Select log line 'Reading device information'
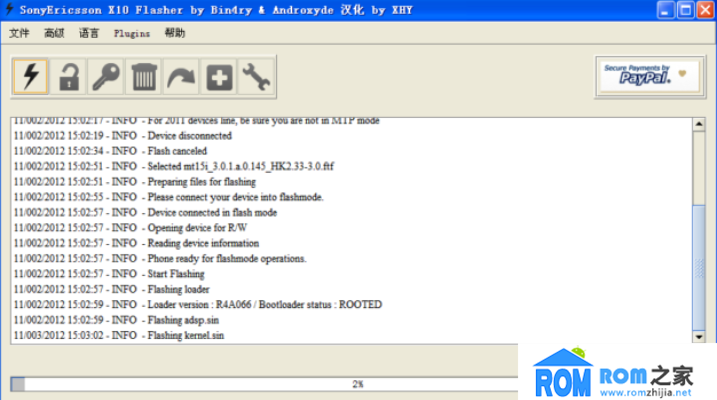The image size is (717, 400). pos(136,243)
